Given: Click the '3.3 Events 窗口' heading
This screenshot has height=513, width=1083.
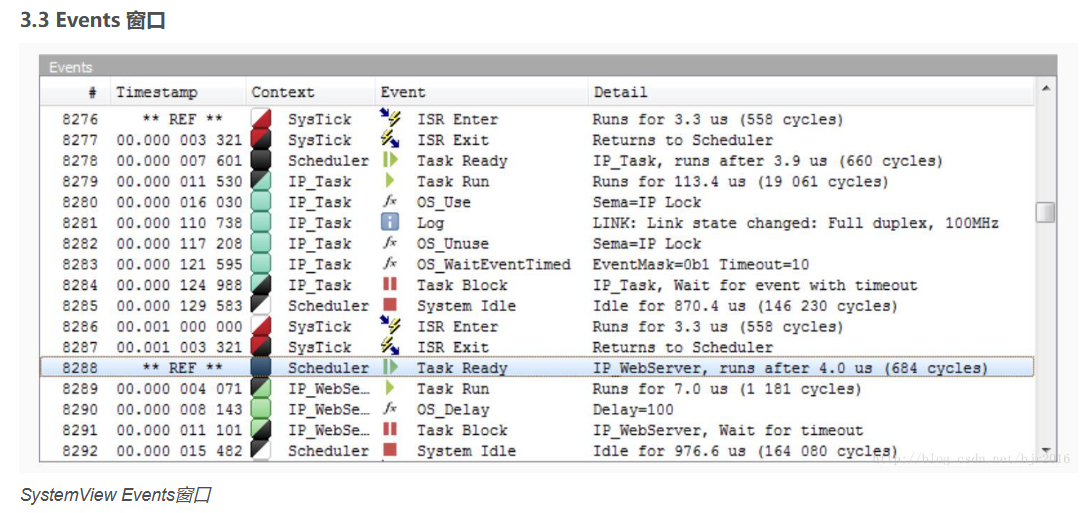Looking at the screenshot, I should pos(93,20).
